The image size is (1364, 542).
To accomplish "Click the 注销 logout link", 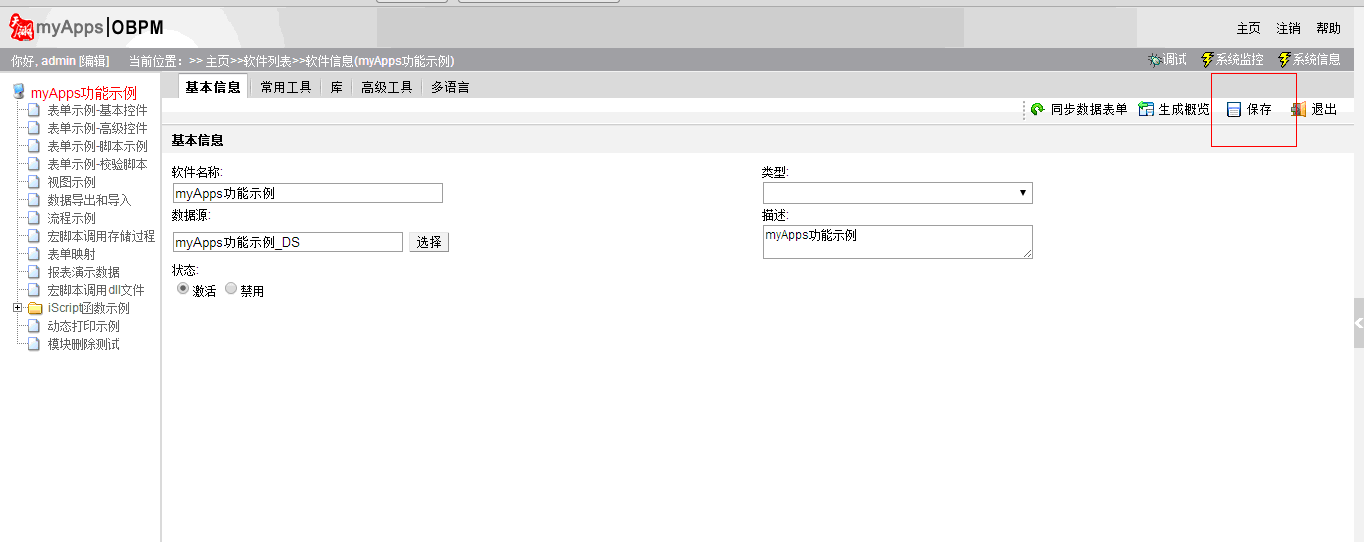I will pos(1288,28).
